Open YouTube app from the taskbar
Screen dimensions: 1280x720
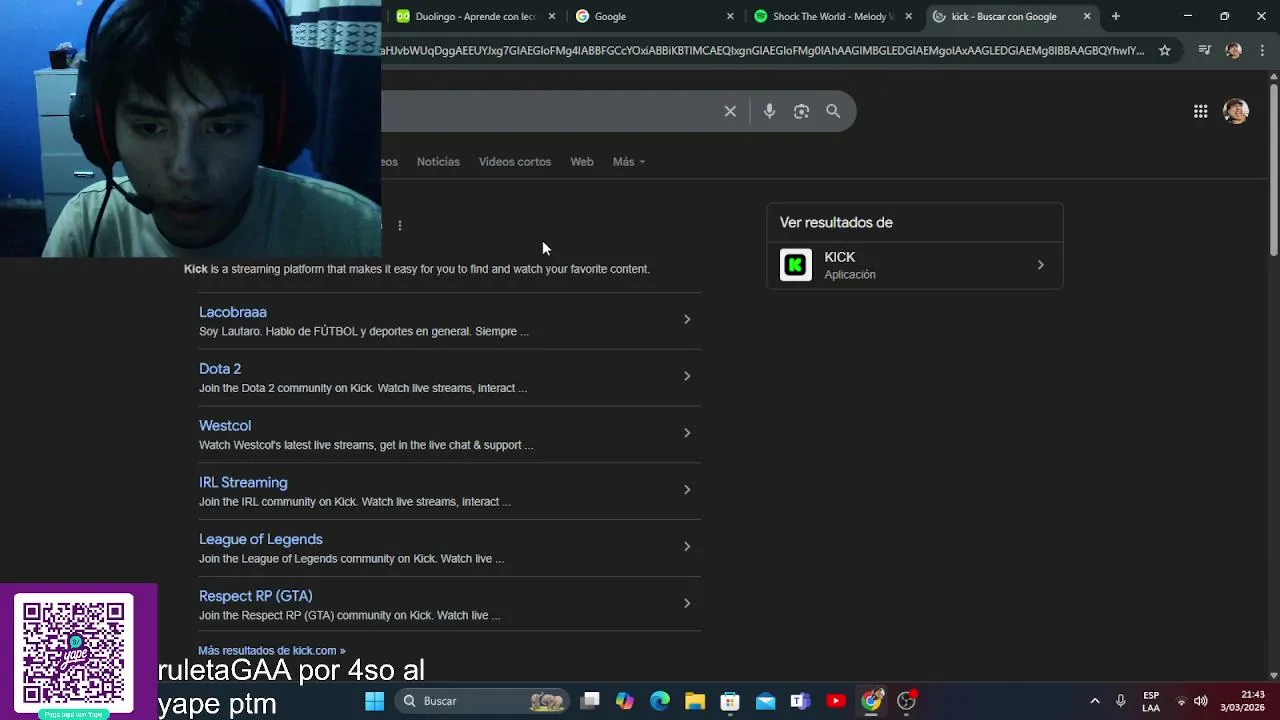836,701
